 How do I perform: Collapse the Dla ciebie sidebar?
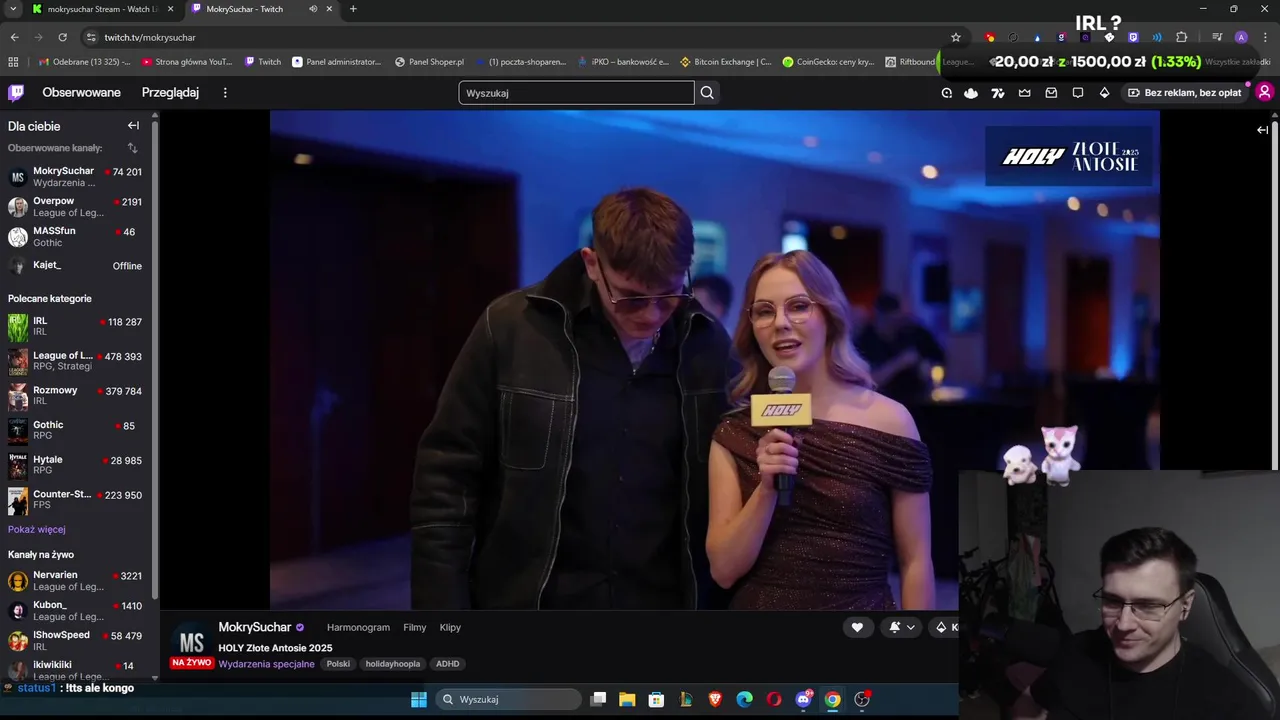[133, 126]
